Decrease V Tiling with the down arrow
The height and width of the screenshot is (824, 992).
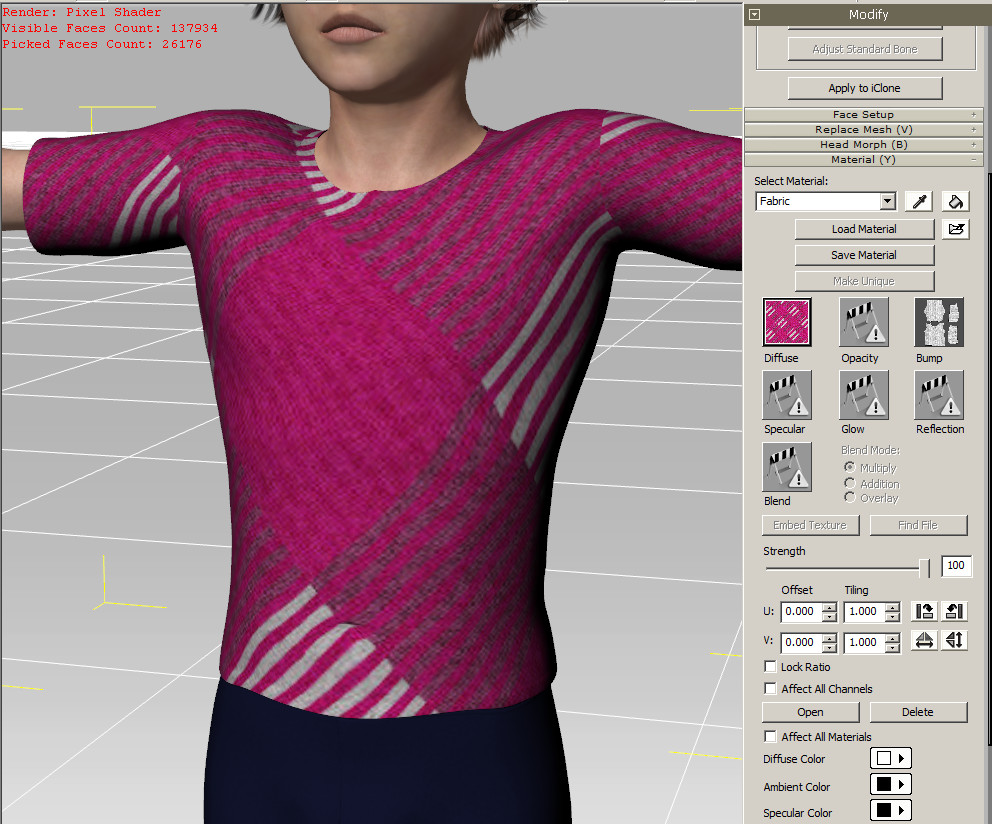coord(893,647)
